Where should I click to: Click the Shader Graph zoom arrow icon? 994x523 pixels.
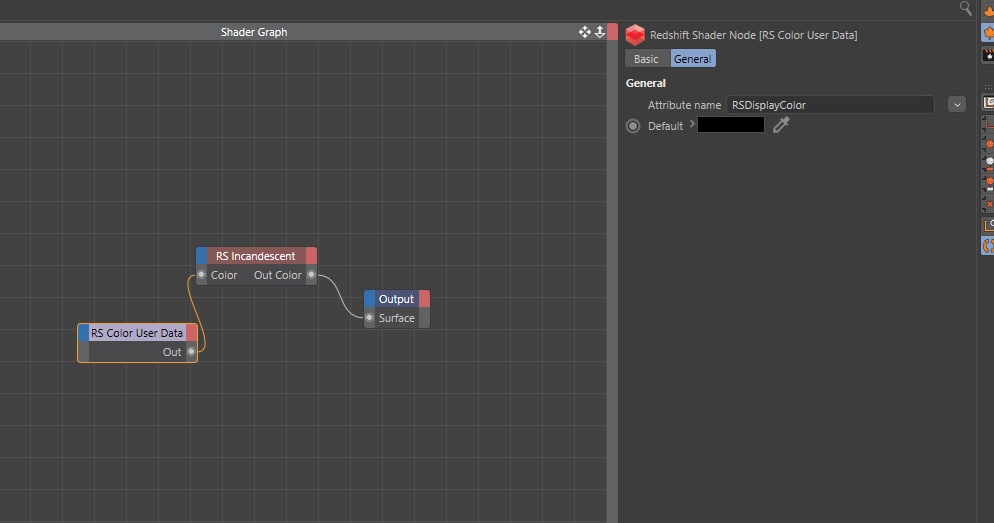[x=600, y=32]
